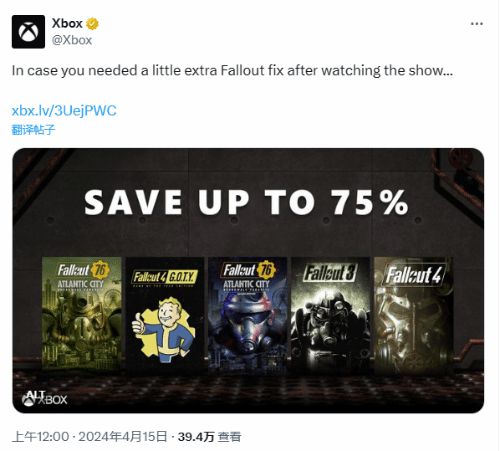Select the Fallout 4 power armor cover
Image resolution: width=500 pixels, height=451 pixels.
(x=413, y=313)
